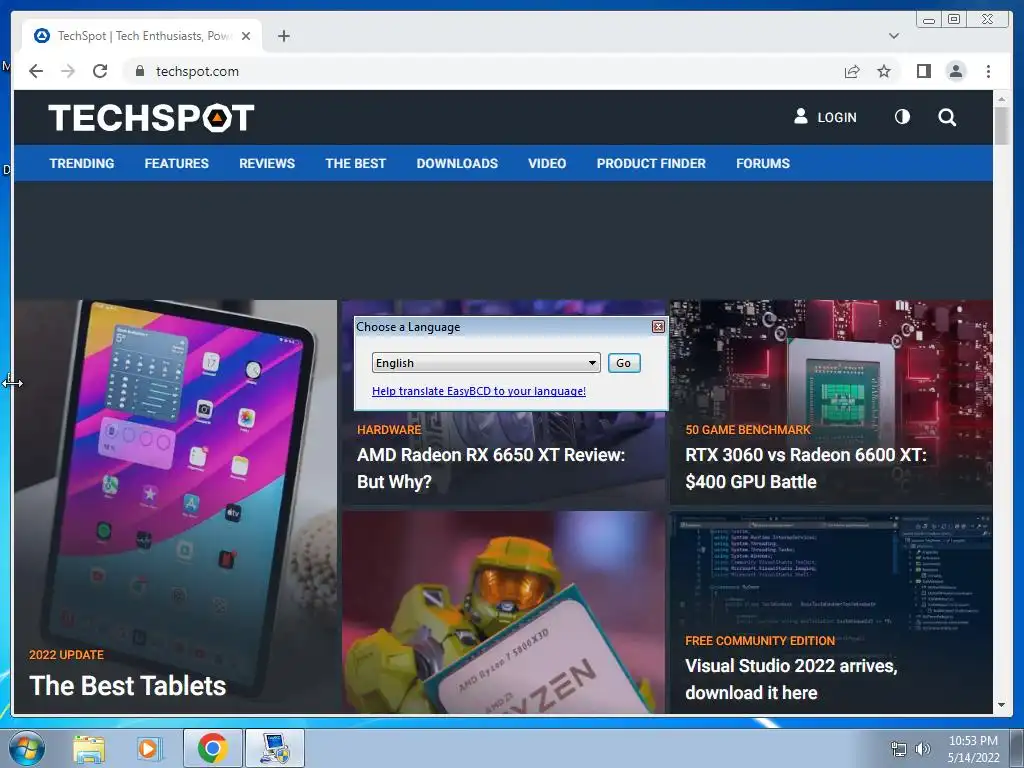Open Help translate EasyBCD link
Viewport: 1024px width, 768px height.
tap(479, 391)
